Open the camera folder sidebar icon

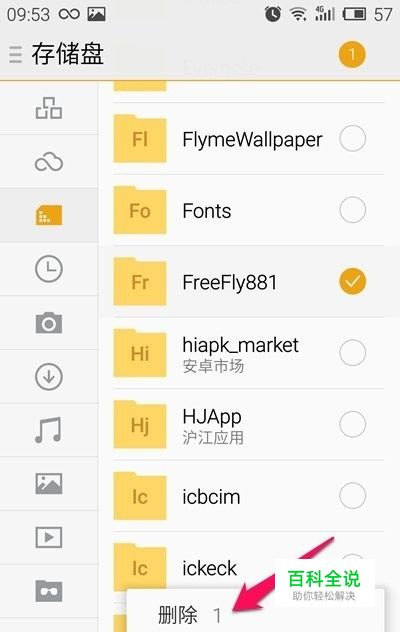(49, 323)
